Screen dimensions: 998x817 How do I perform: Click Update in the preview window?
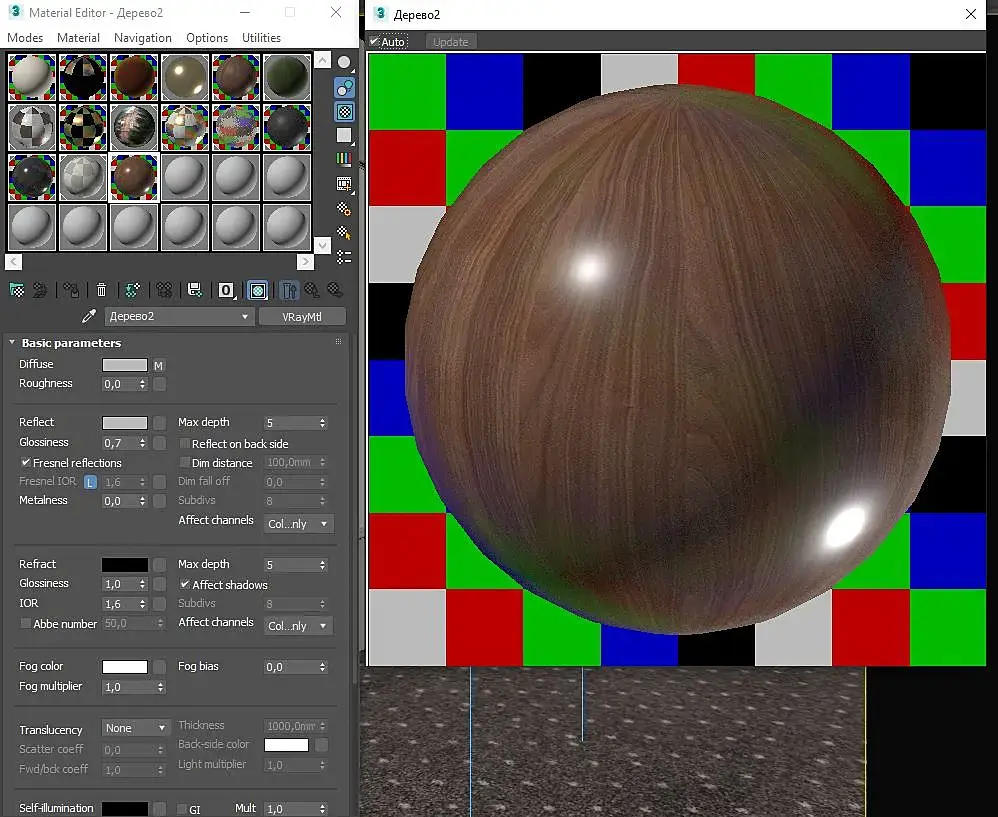point(451,42)
